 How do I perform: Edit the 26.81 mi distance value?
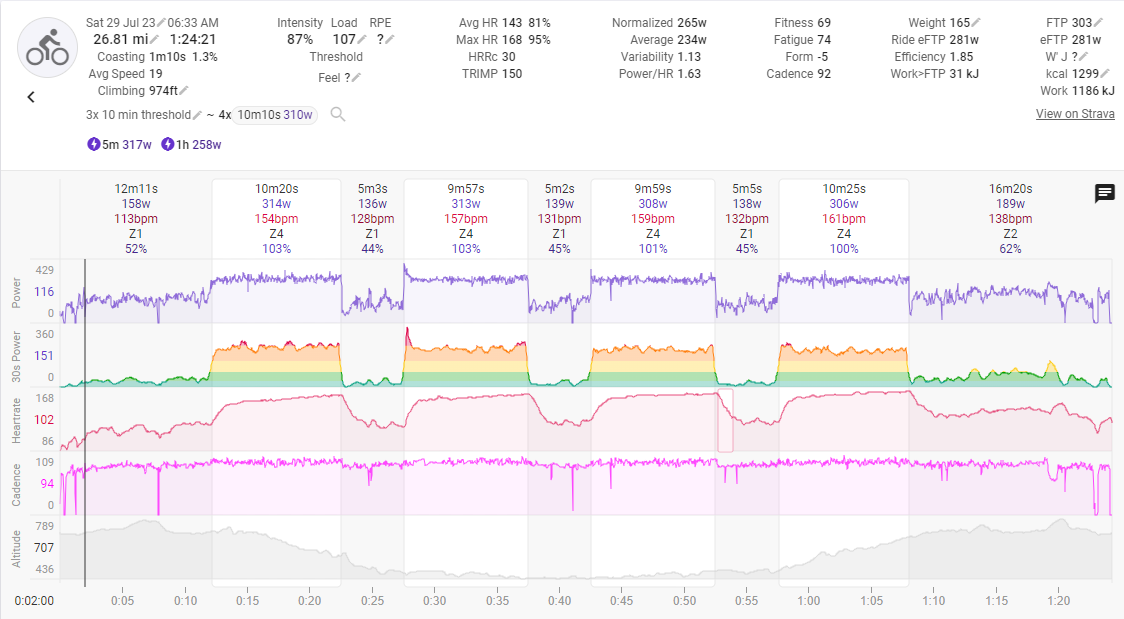point(154,39)
